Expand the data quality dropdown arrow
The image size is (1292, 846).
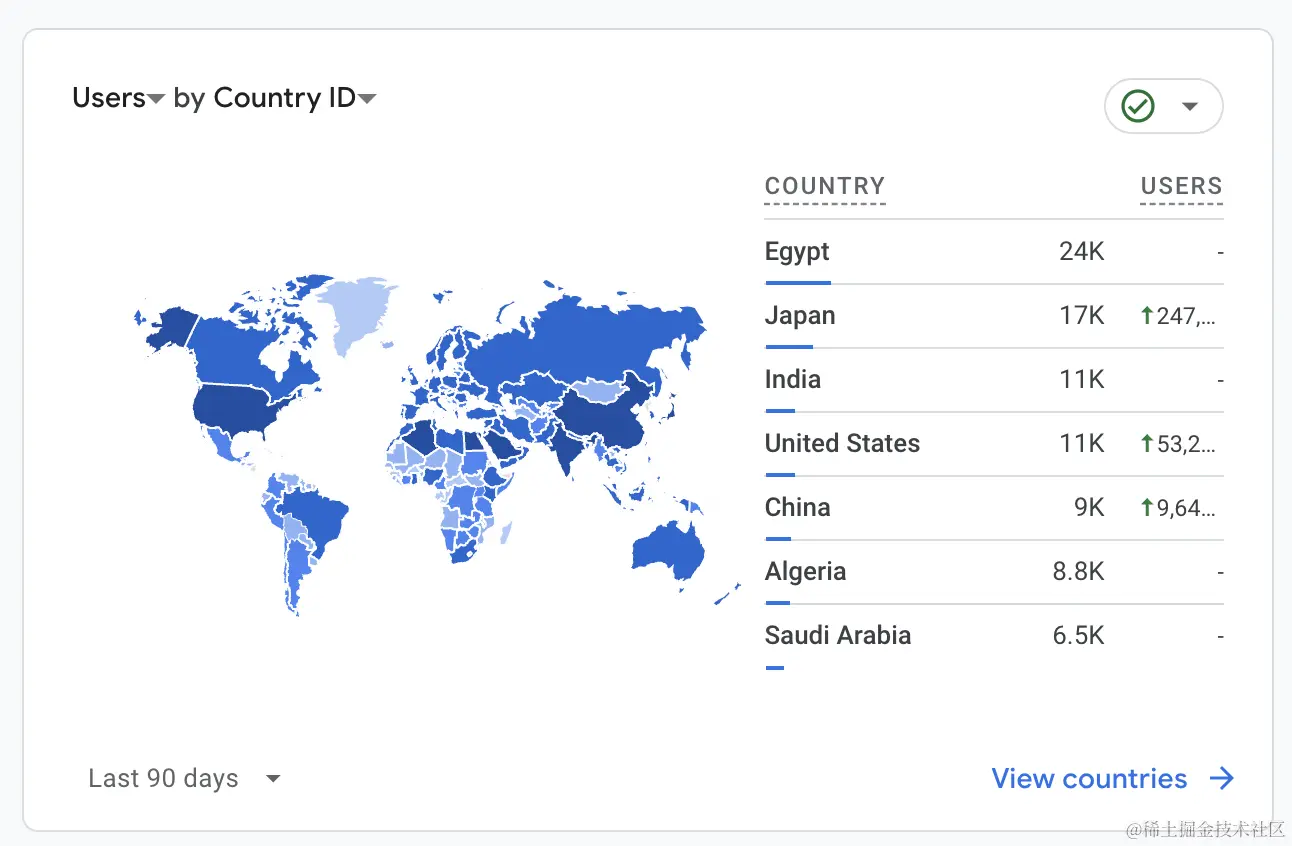click(1190, 106)
